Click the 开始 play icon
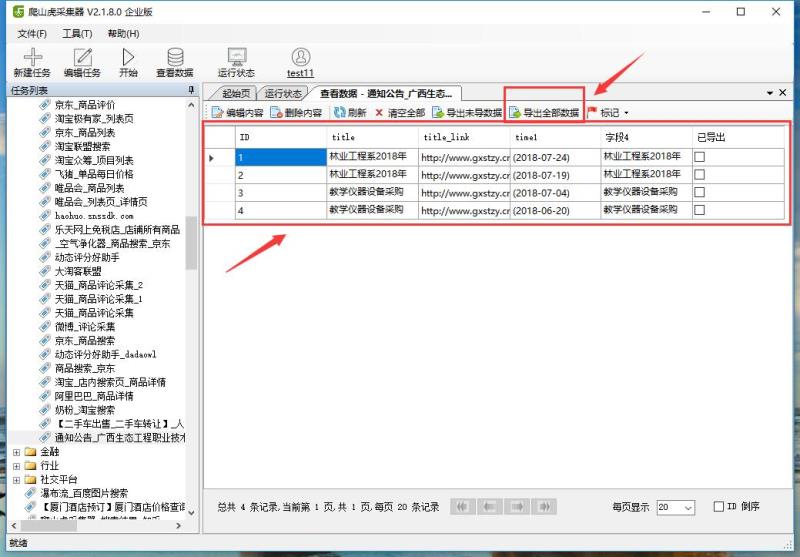This screenshot has height=557, width=800. [x=129, y=62]
